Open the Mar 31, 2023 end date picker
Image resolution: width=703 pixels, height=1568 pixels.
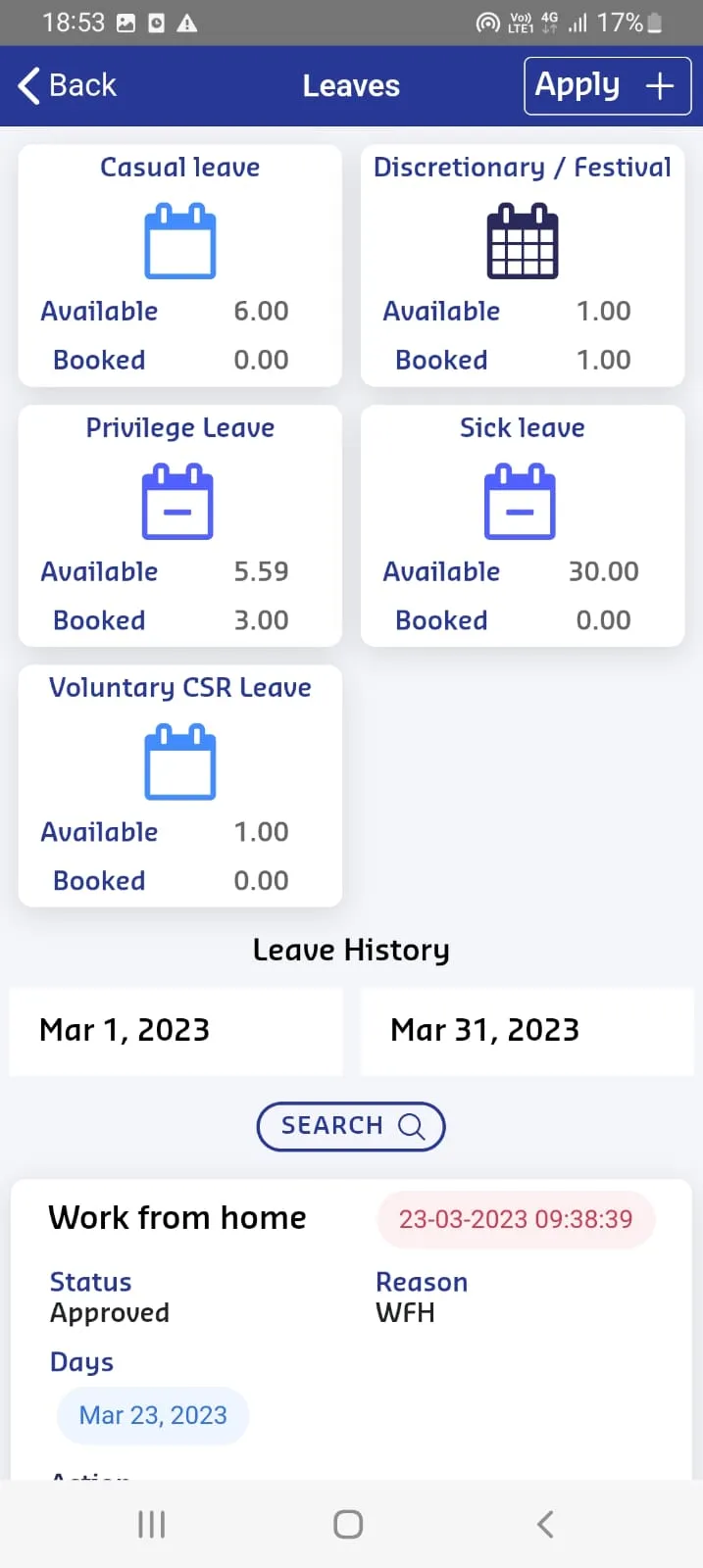527,1030
